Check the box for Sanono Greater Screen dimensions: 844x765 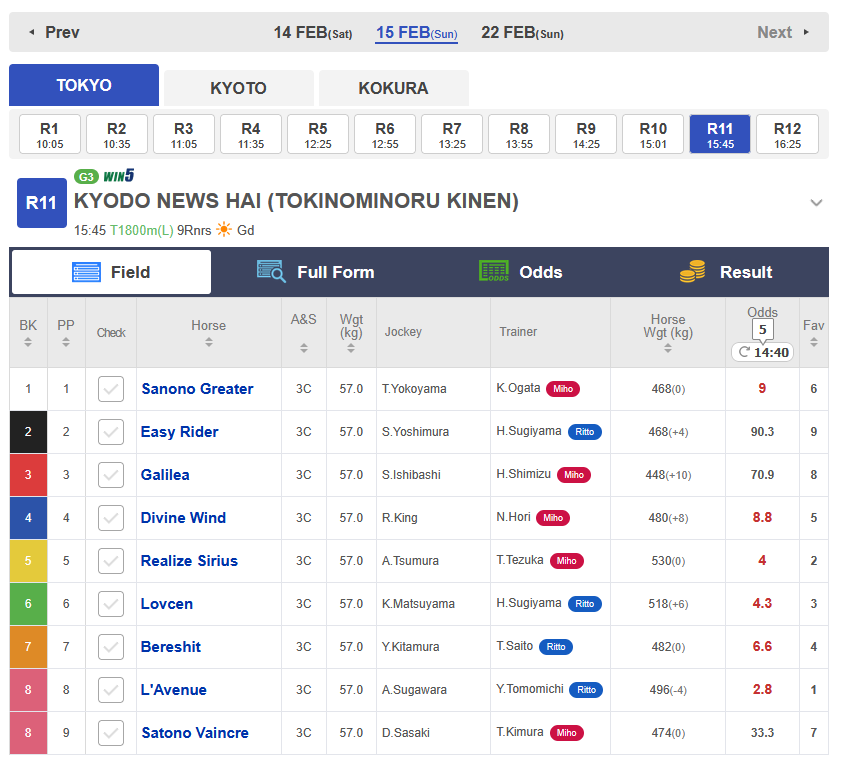click(111, 389)
